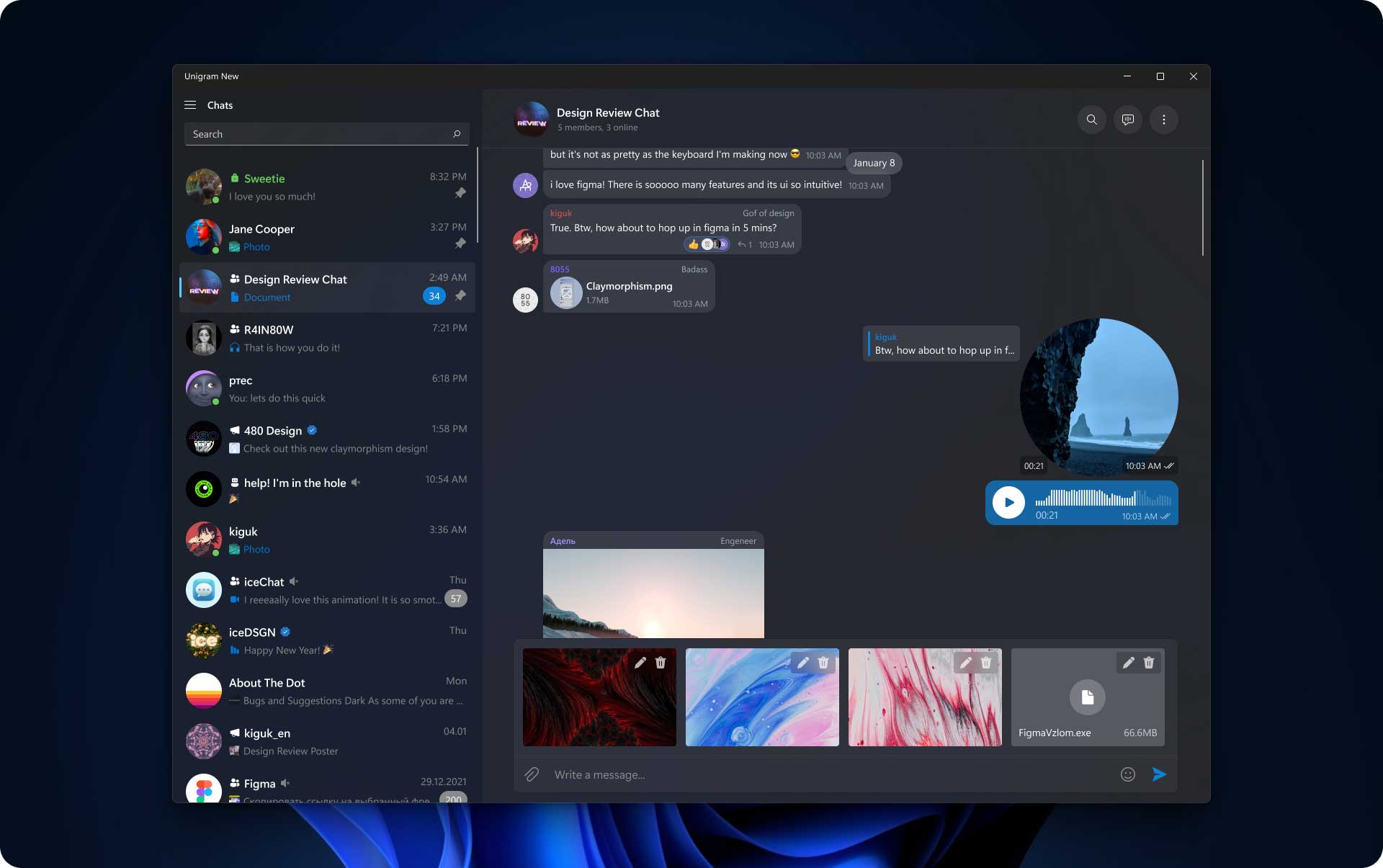Open the iceDSGN channel
Image resolution: width=1383 pixels, height=868 pixels.
click(327, 640)
